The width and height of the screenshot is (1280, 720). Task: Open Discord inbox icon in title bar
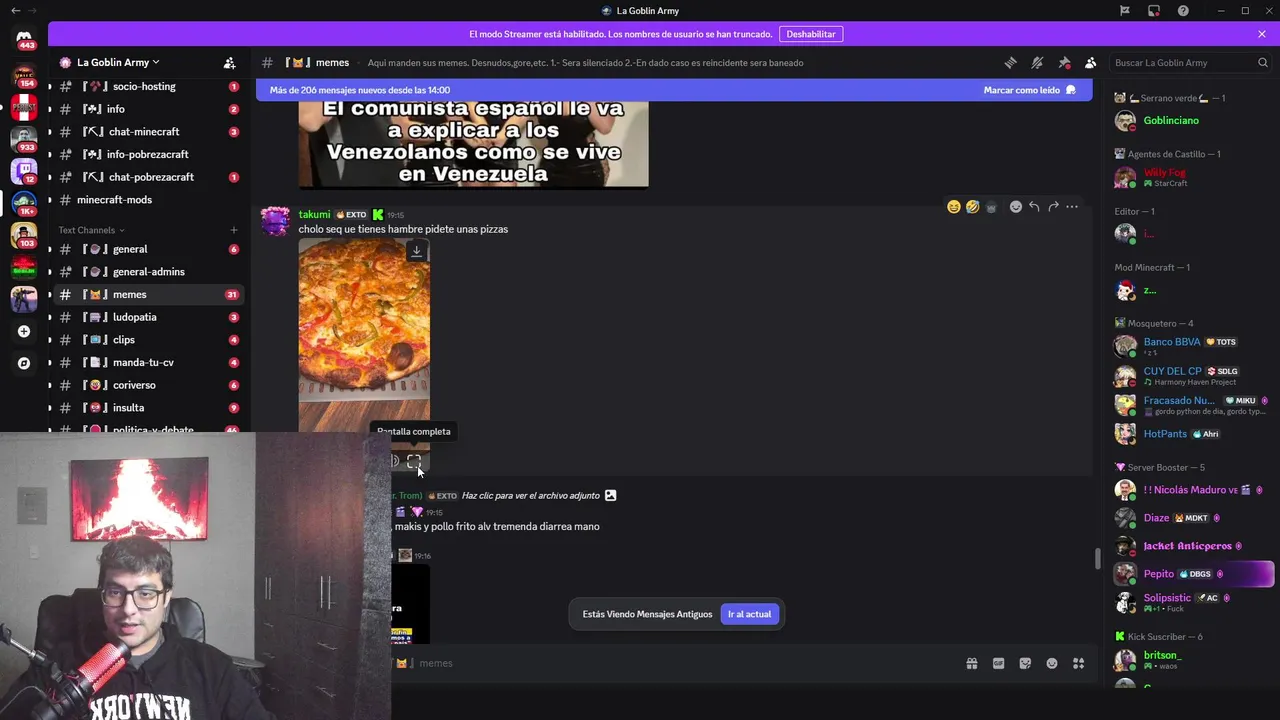1154,11
